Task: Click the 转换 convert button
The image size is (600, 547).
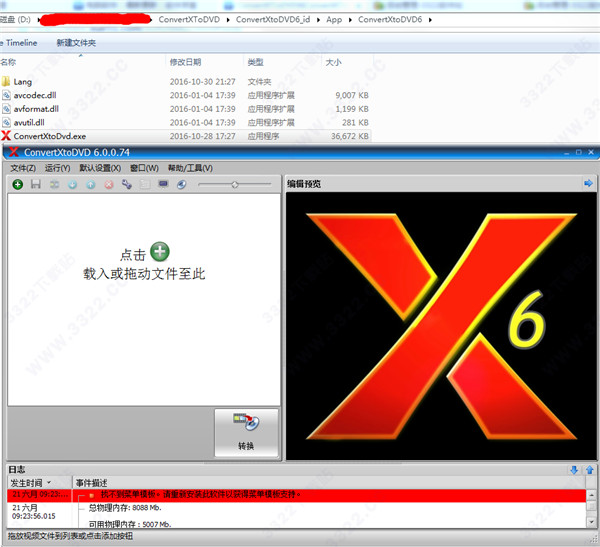Action: (x=246, y=433)
